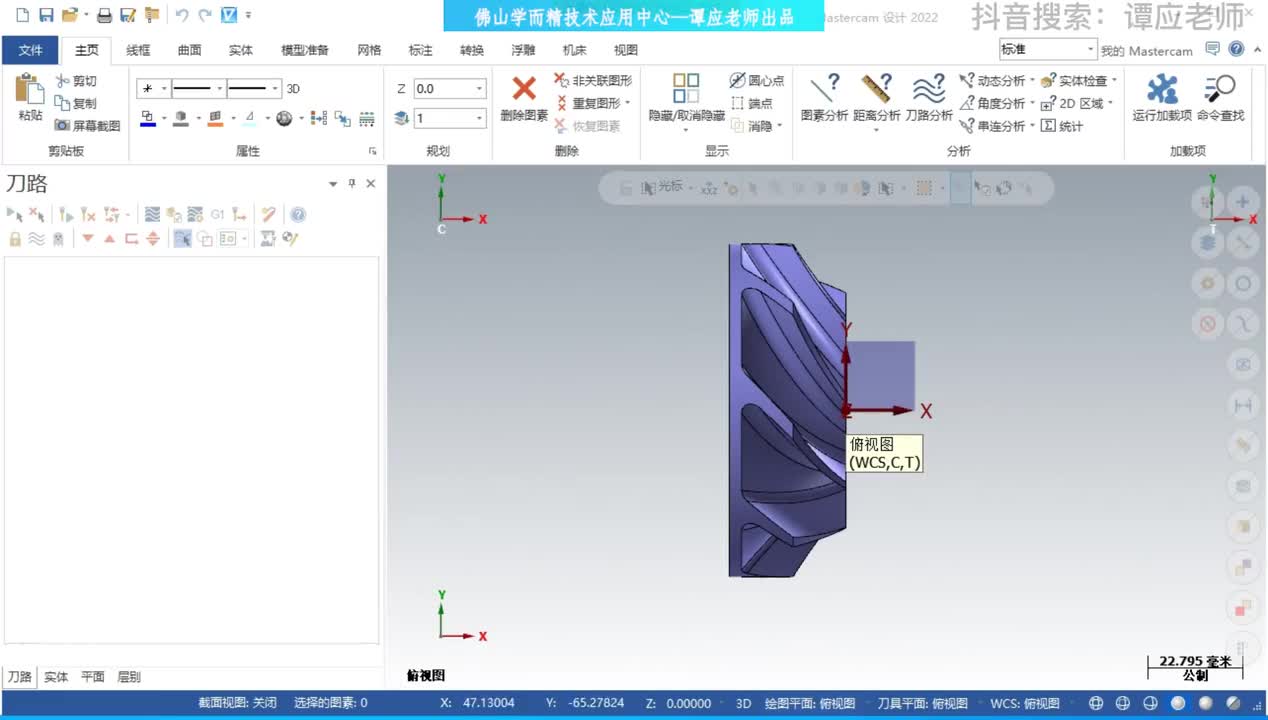Click 我的 Mastercam link
The width and height of the screenshot is (1268, 720).
1146,50
